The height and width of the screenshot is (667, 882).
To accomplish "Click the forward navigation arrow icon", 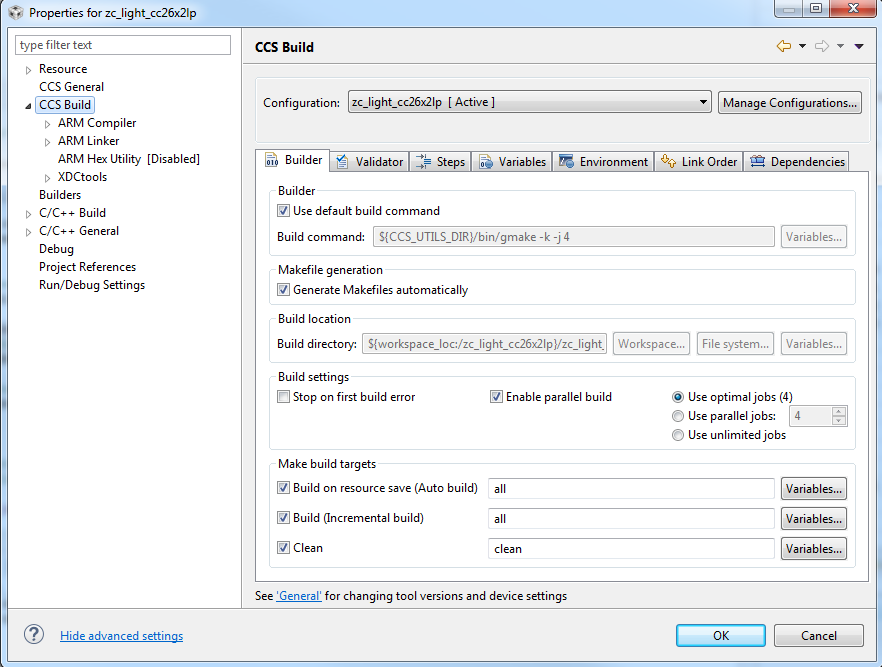I will (822, 47).
